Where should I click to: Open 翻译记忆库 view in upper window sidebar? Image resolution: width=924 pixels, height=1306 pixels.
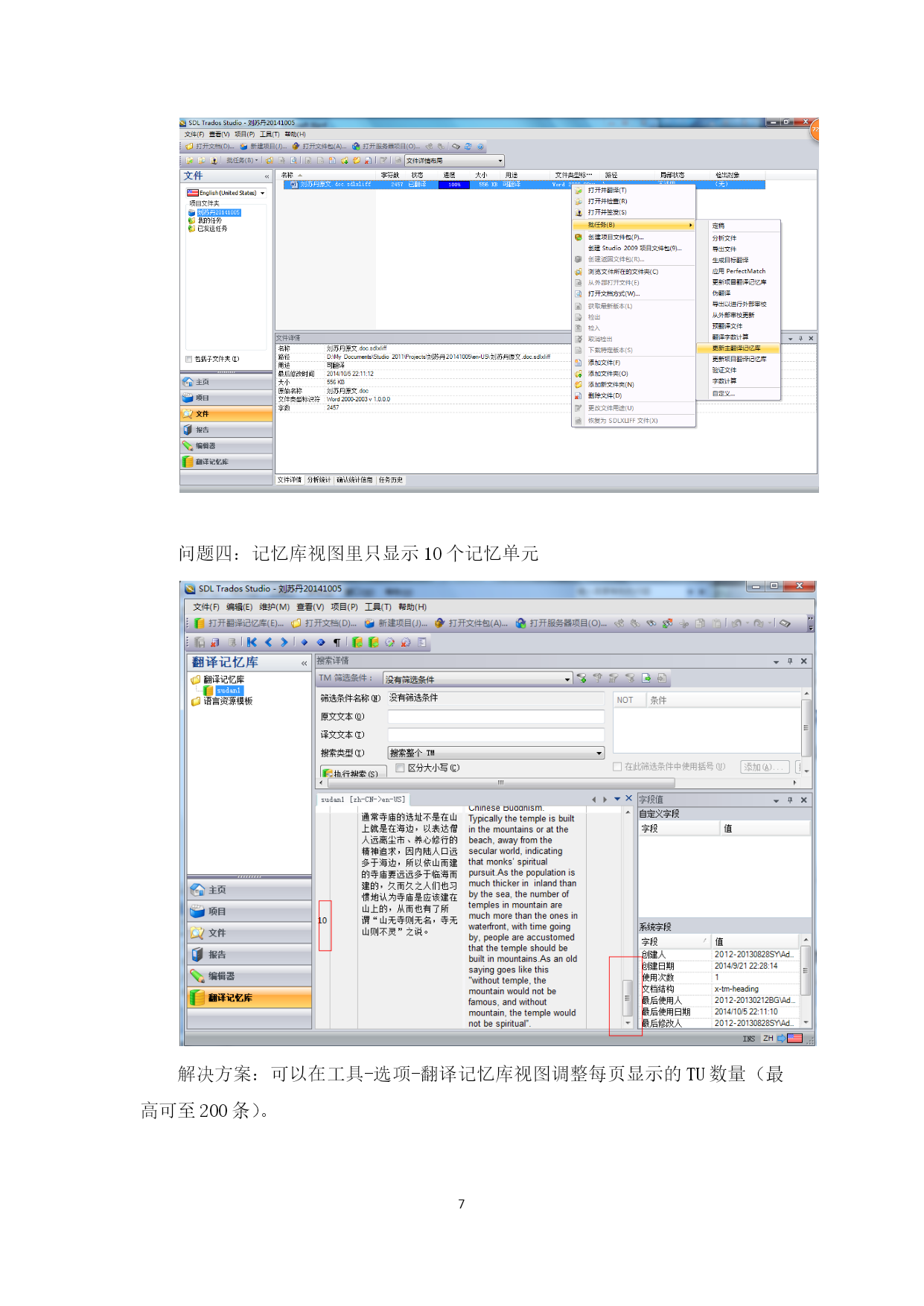point(226,462)
